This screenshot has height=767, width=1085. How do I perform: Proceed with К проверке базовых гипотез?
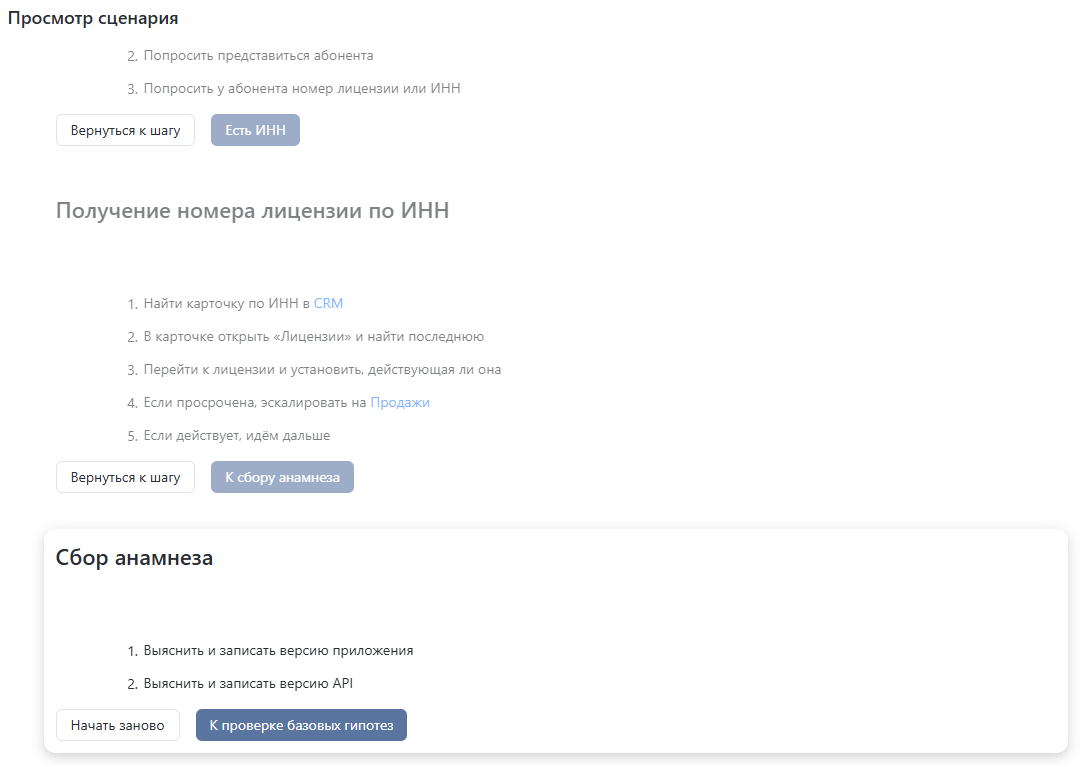click(x=301, y=725)
